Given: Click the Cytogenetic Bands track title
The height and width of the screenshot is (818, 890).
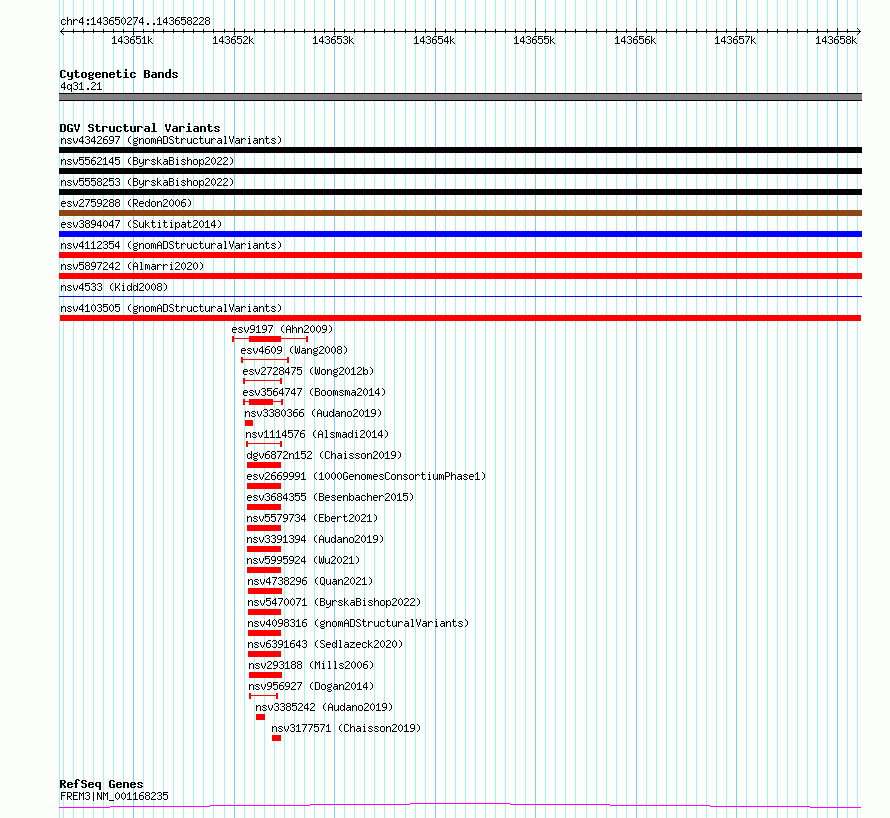Looking at the screenshot, I should (119, 74).
